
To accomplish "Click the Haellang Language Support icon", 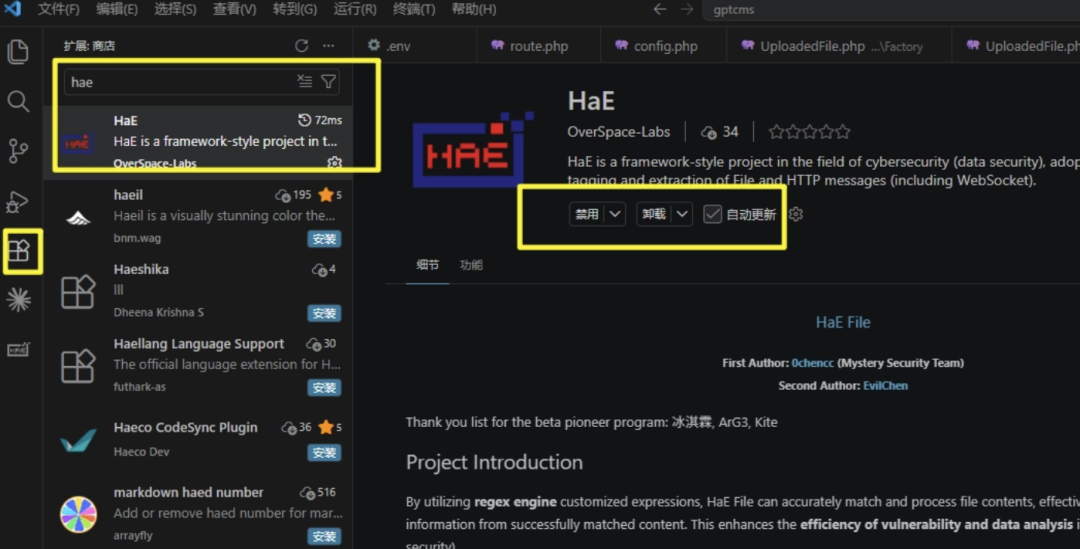I will (78, 366).
